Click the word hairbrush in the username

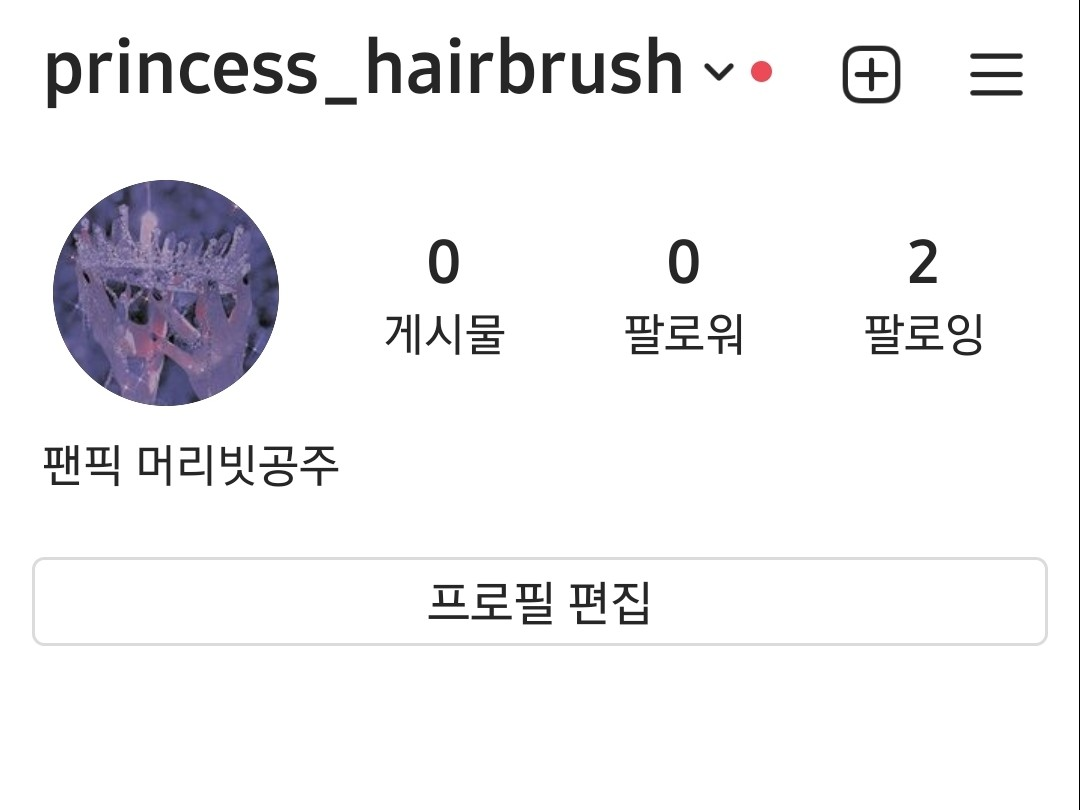(x=523, y=67)
